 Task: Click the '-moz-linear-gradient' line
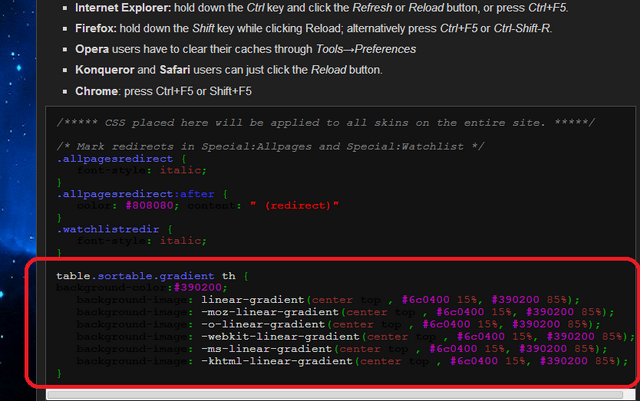click(345, 312)
